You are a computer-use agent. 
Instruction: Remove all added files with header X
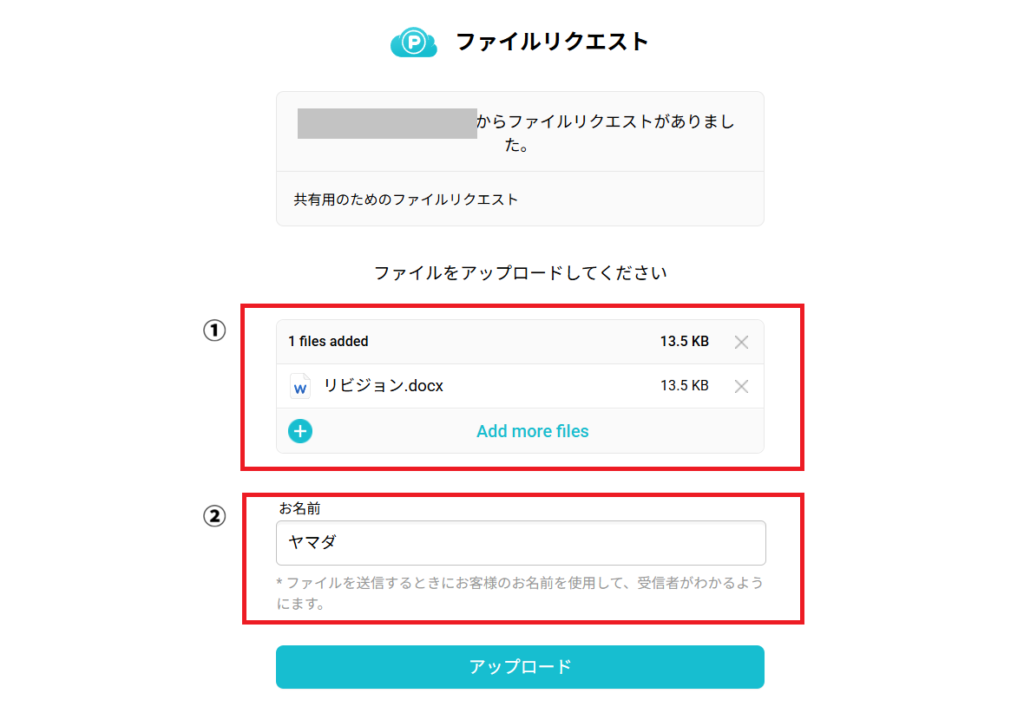[x=741, y=342]
